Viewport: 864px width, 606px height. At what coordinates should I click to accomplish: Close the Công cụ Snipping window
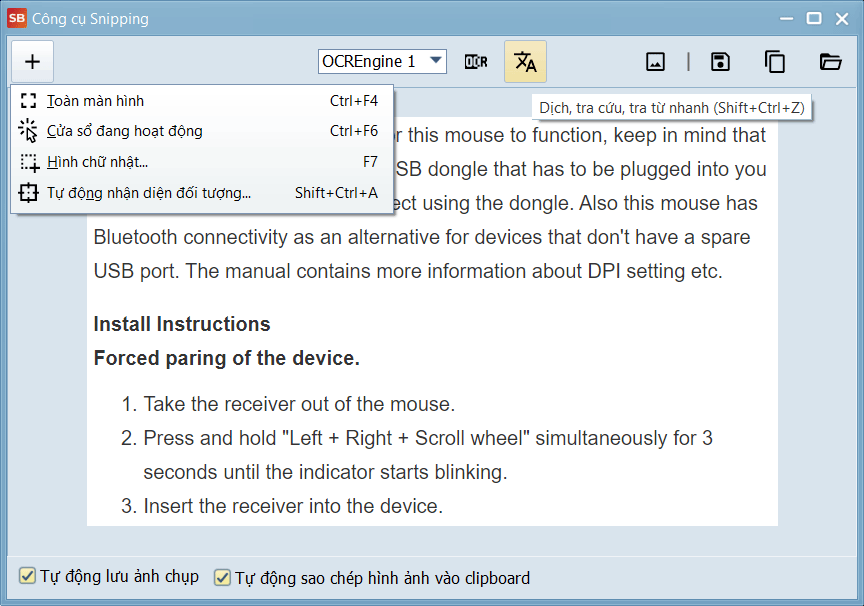pos(842,18)
